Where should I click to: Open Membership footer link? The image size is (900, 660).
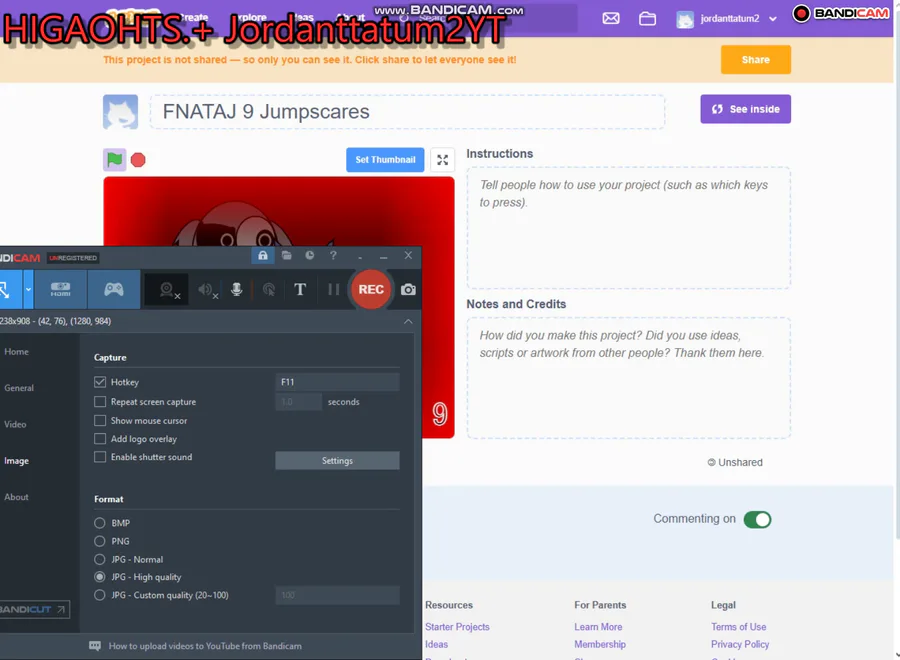600,645
